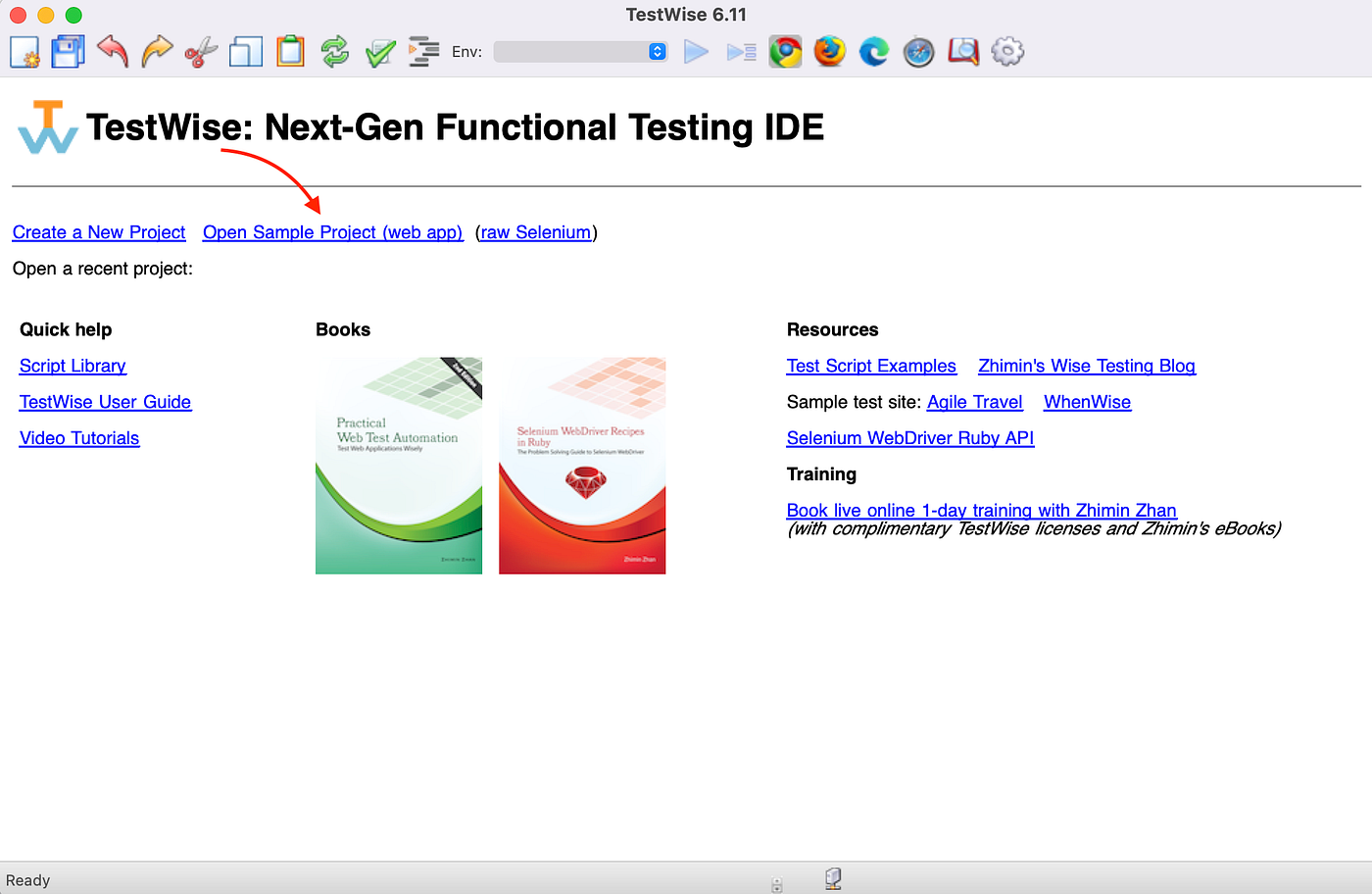1372x894 pixels.
Task: Select the Edge browser icon
Action: point(873,52)
